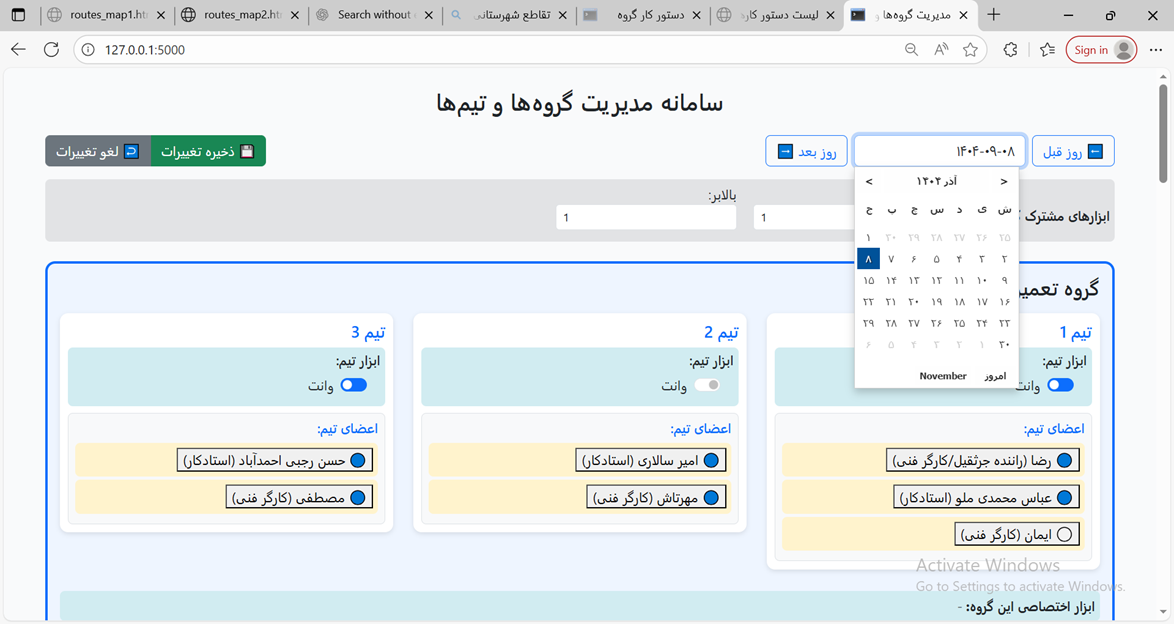1174x624 pixels.
Task: Go to previous month with the right calendar chevron
Action: (1004, 182)
